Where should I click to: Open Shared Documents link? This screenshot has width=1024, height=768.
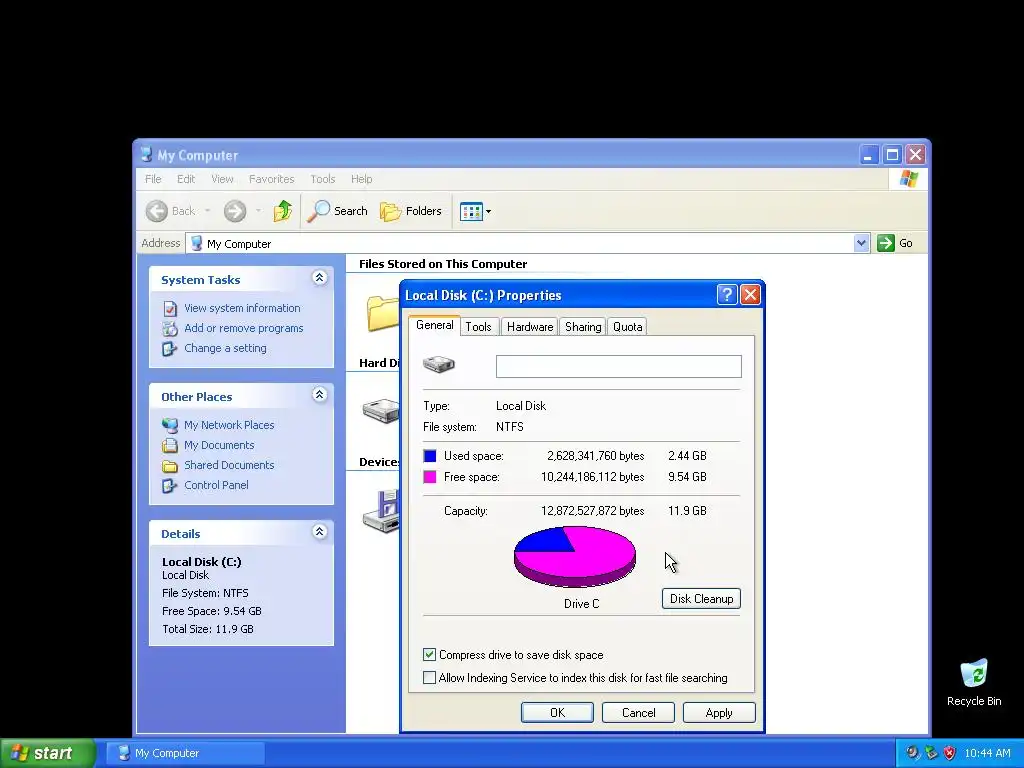[x=229, y=465]
